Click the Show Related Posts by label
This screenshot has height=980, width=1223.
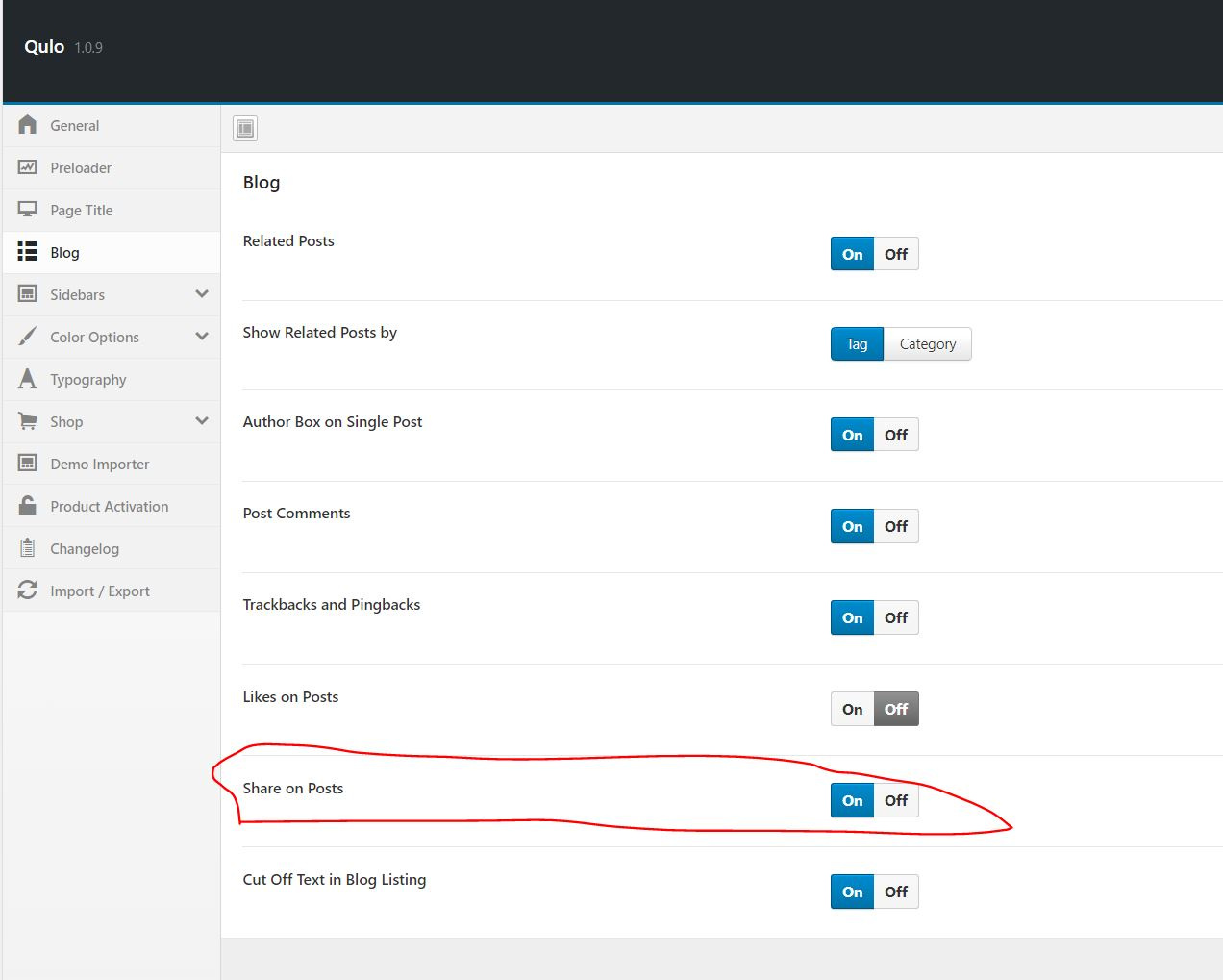319,333
